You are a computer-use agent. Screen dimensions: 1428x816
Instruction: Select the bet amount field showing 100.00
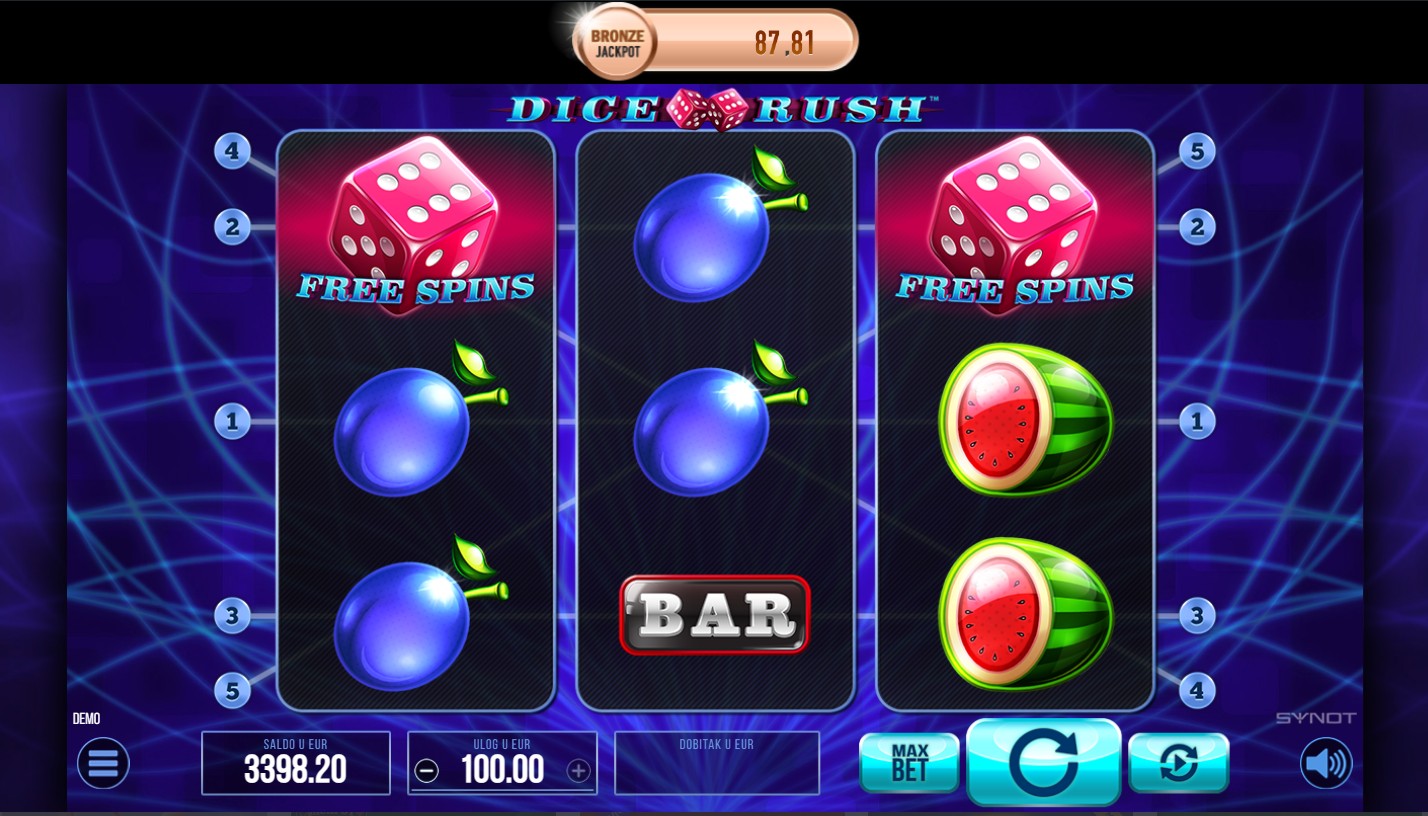click(502, 763)
